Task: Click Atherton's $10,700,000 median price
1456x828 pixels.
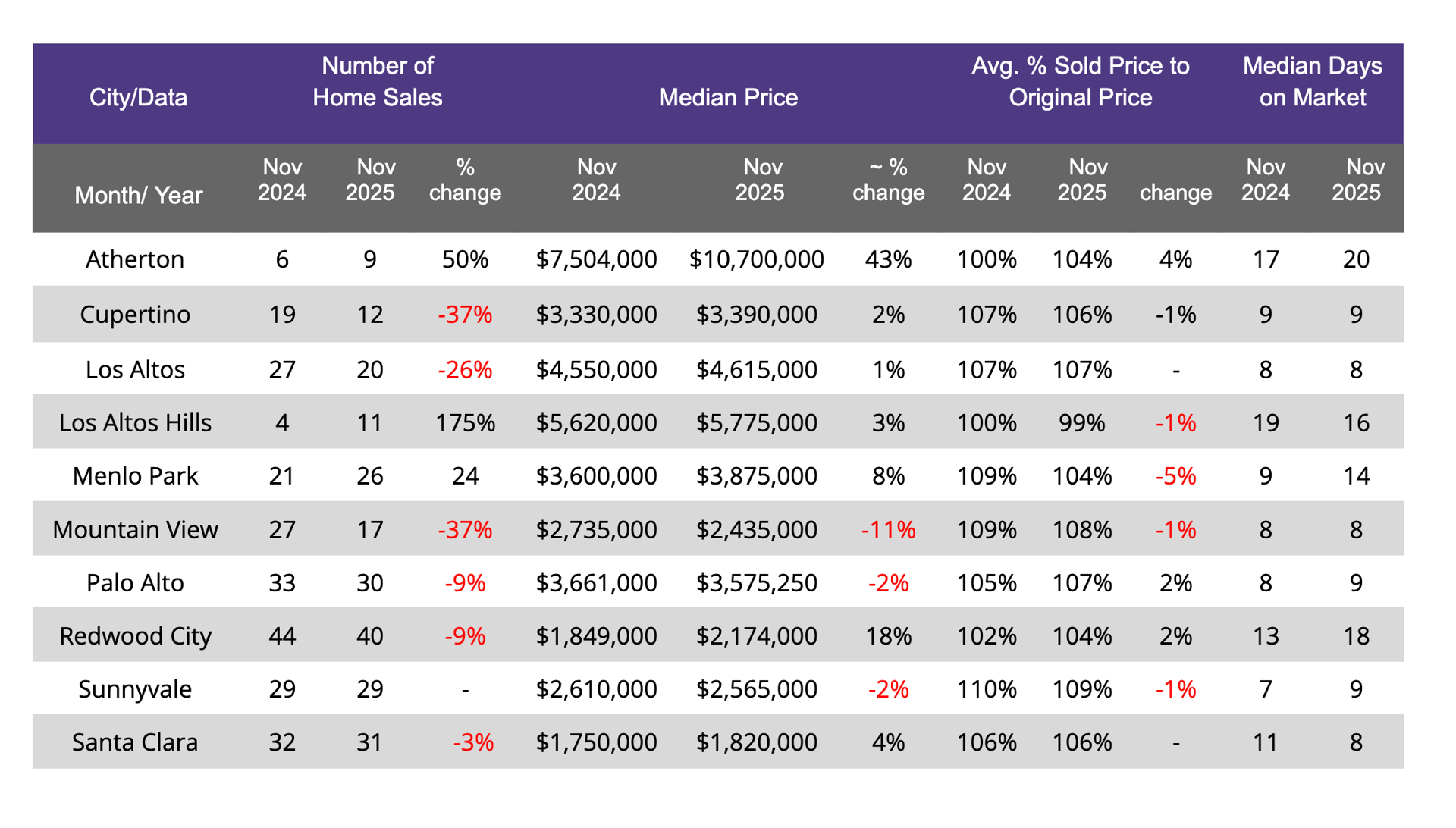Action: [x=756, y=259]
